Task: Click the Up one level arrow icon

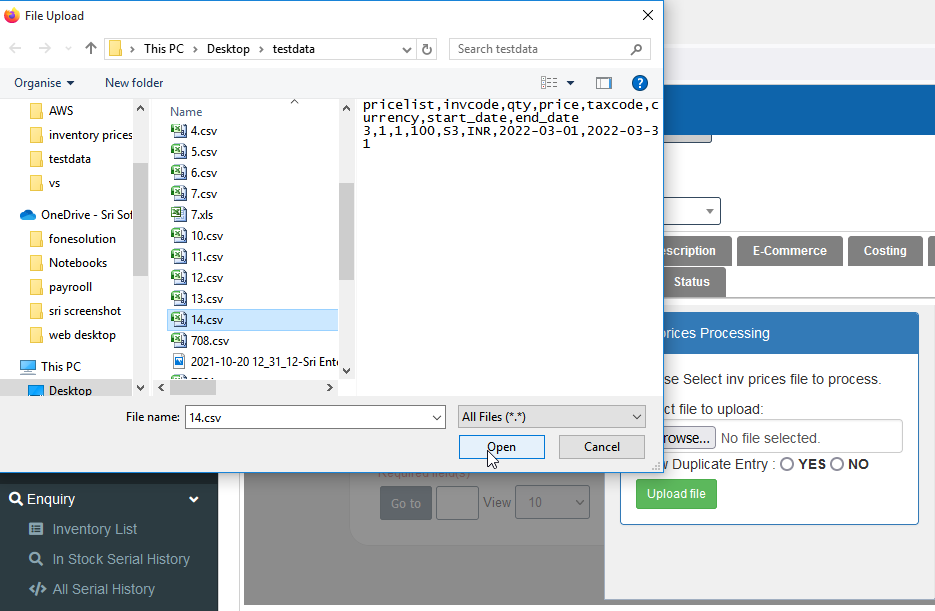Action: point(91,49)
